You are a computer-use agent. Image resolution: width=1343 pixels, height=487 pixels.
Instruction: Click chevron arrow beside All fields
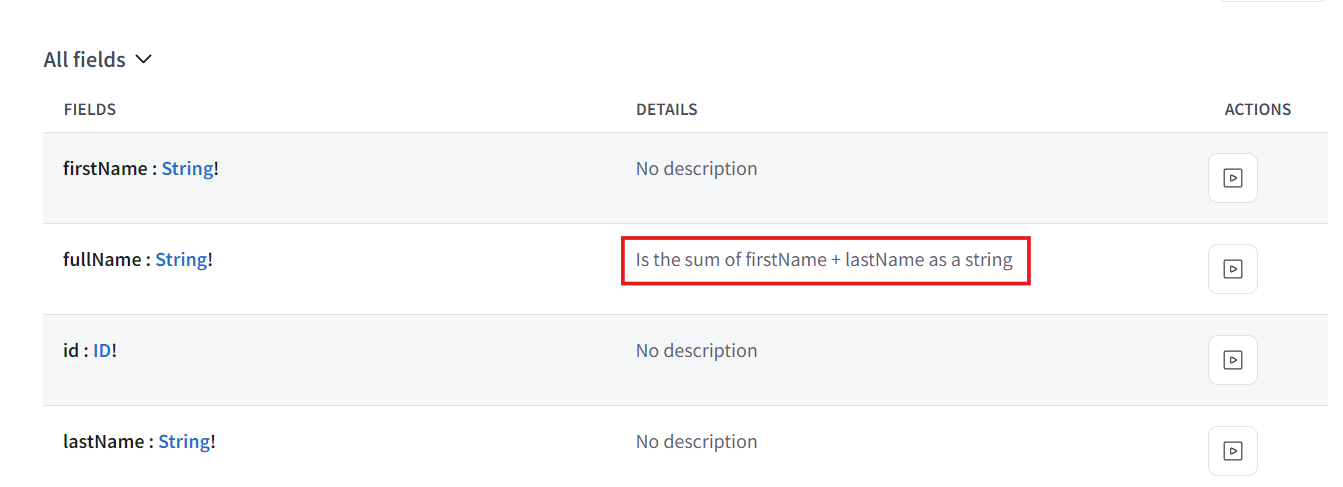(x=143, y=60)
